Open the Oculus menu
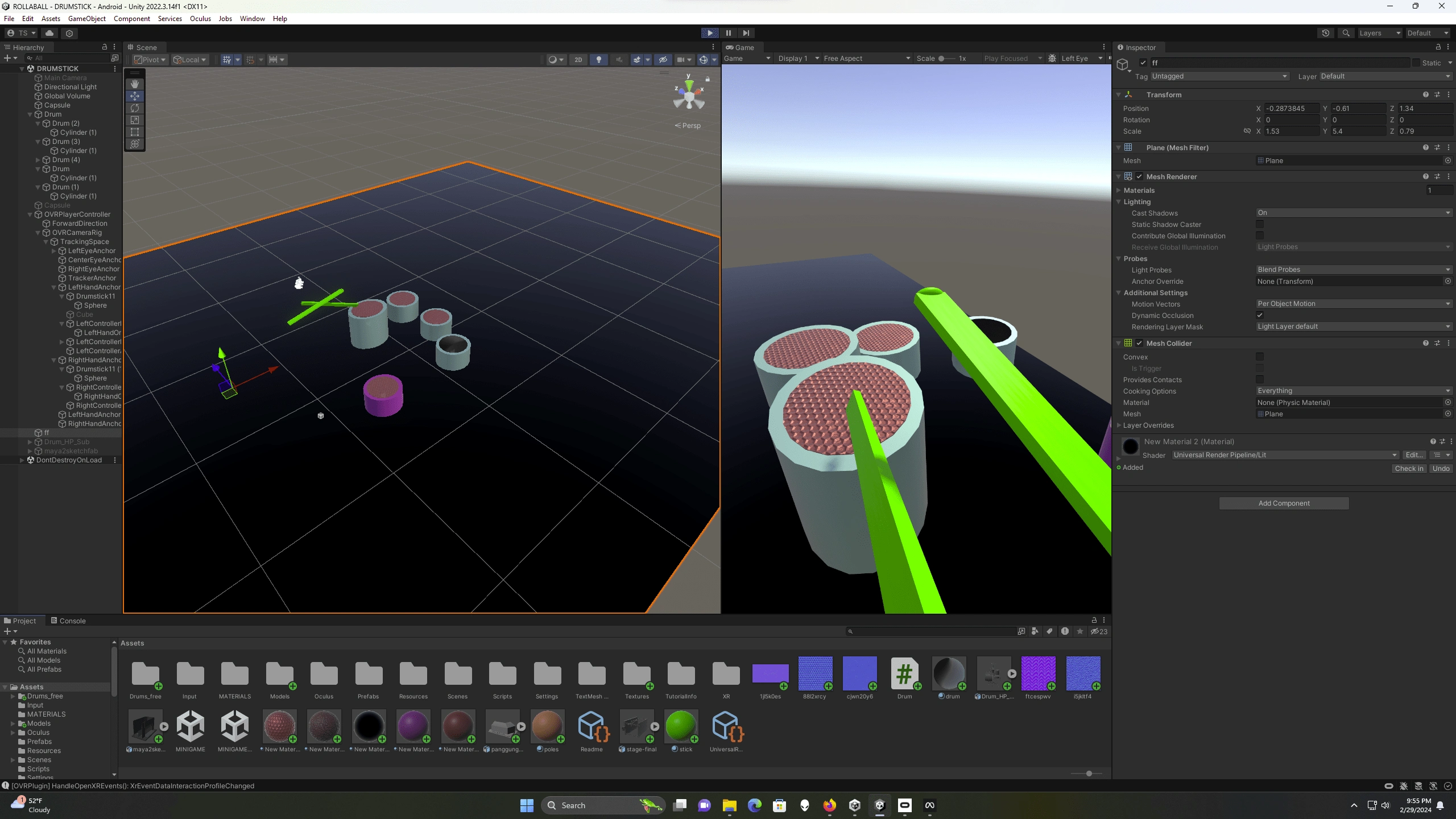Image resolution: width=1456 pixels, height=819 pixels. click(200, 19)
